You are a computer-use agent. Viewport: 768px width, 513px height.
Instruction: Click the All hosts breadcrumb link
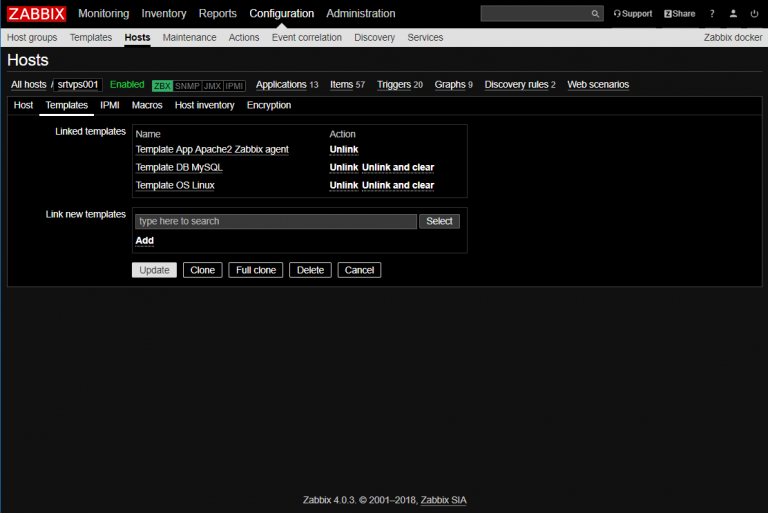[x=29, y=85]
